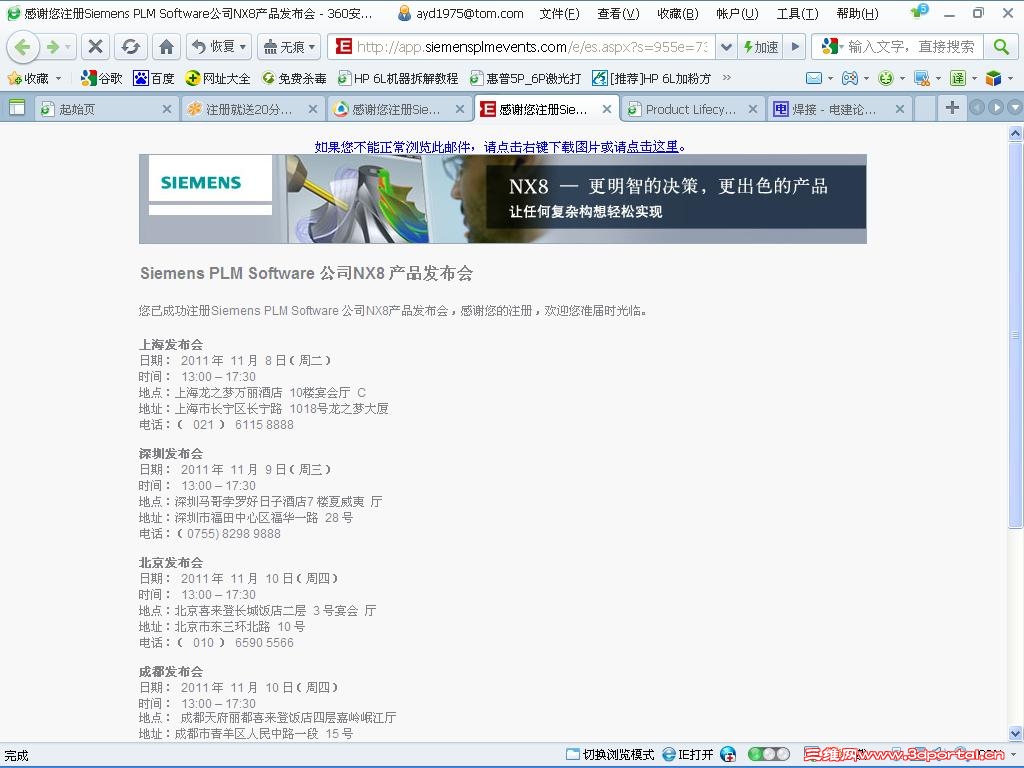1024x768 pixels.
Task: Open the 工具(T) menu
Action: (797, 13)
